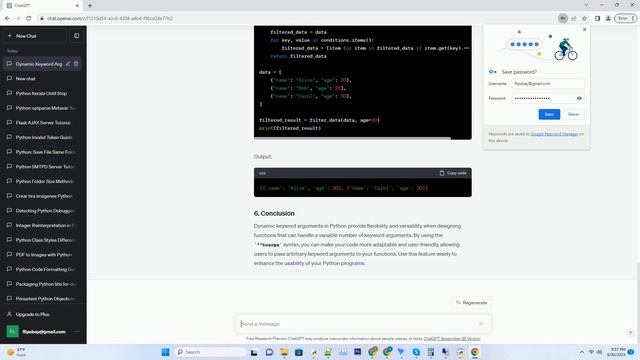Open Integer Reinterpretation chat
The width and height of the screenshot is (640, 360).
click(42, 225)
